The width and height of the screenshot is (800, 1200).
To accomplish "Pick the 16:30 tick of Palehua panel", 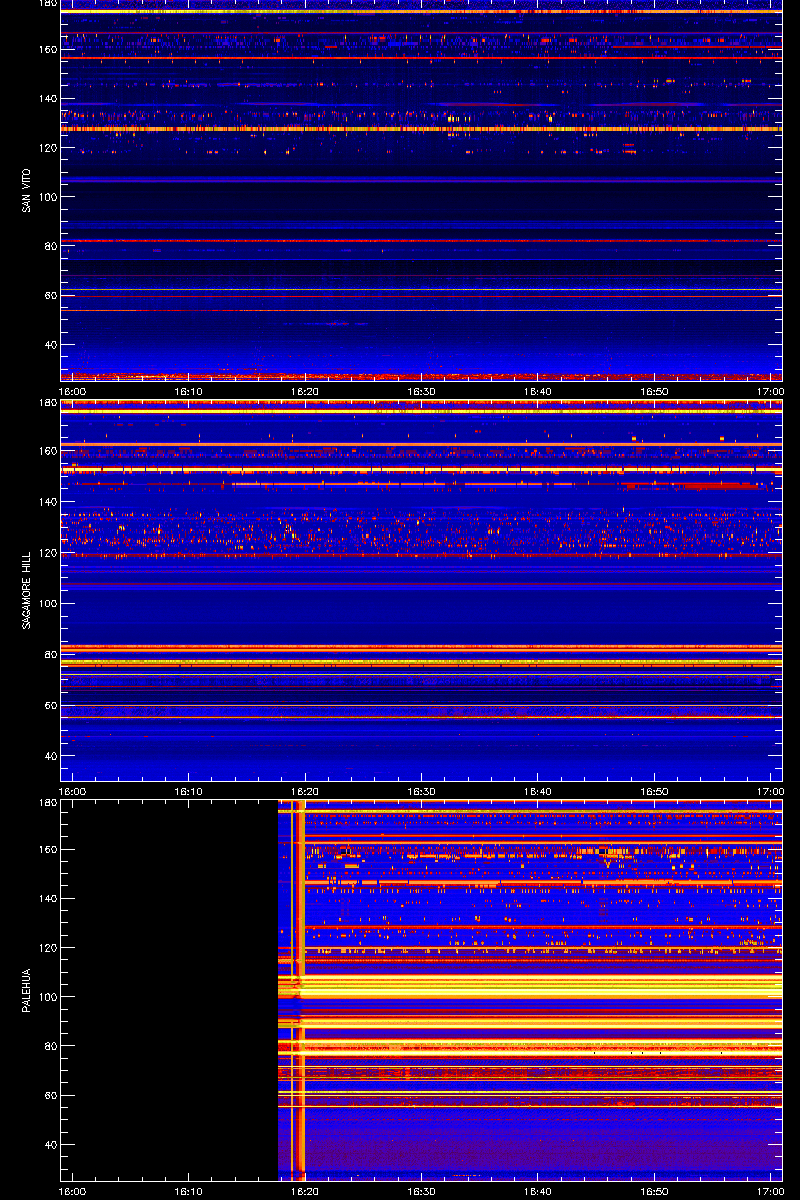I will [x=422, y=1191].
